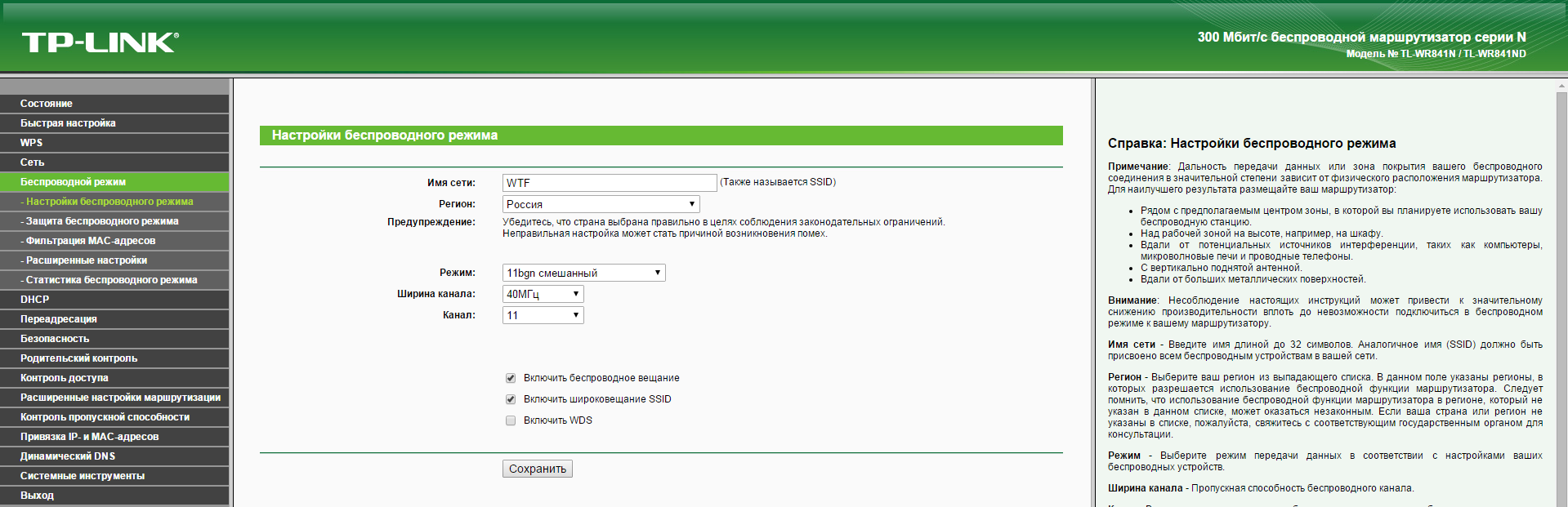Viewport: 1568px width, 507px height.
Task: Open the Канал dropdown showing 11
Action: (543, 315)
